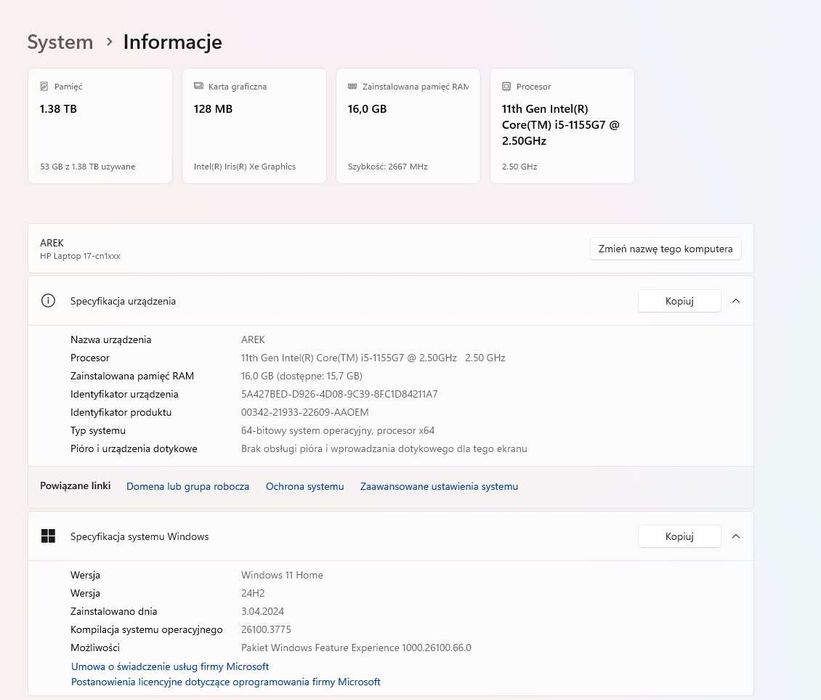Viewport: 821px width, 700px height.
Task: Go back to System in the breadcrumb
Action: (x=60, y=42)
